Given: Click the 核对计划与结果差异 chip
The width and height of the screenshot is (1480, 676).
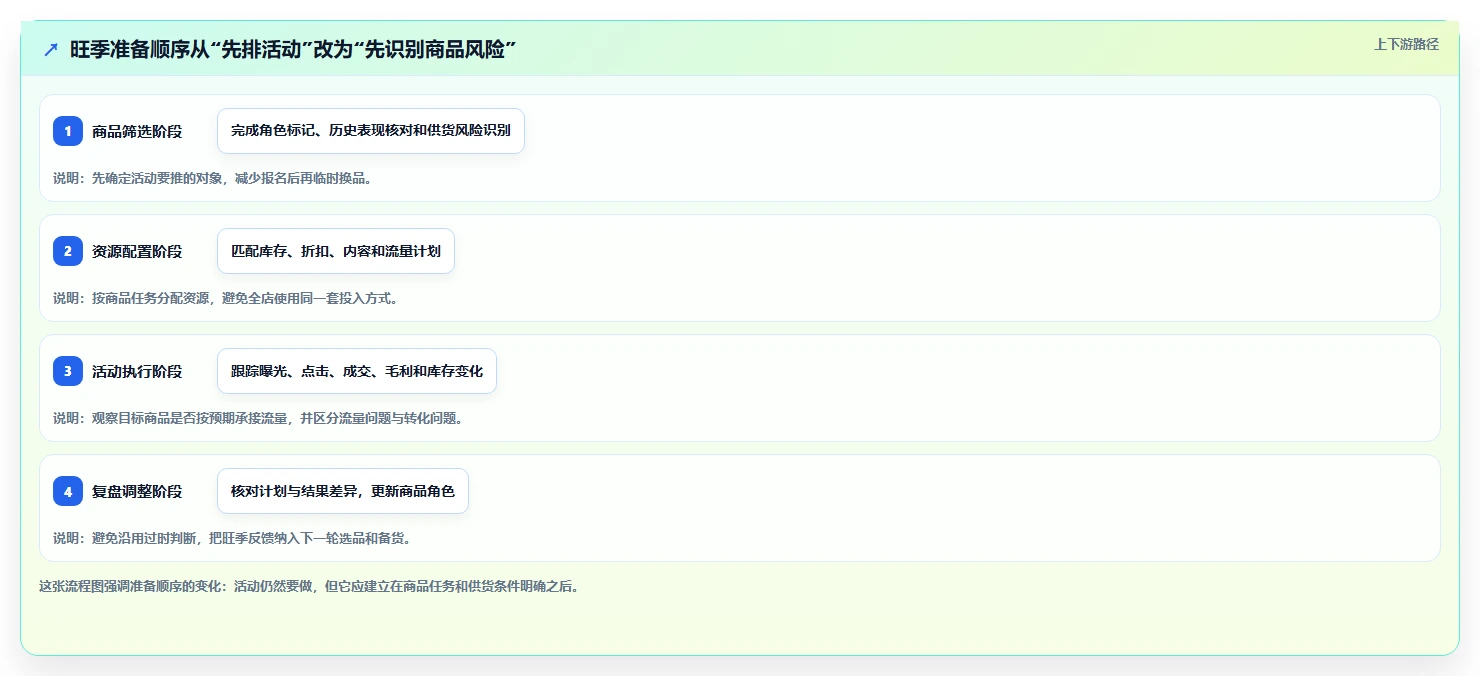Looking at the screenshot, I should pyautogui.click(x=343, y=491).
